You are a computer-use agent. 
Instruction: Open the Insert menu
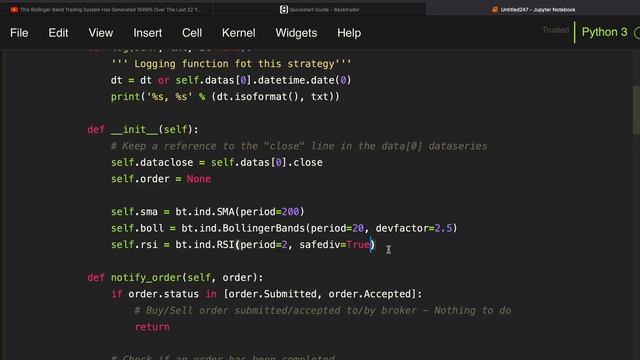click(147, 33)
